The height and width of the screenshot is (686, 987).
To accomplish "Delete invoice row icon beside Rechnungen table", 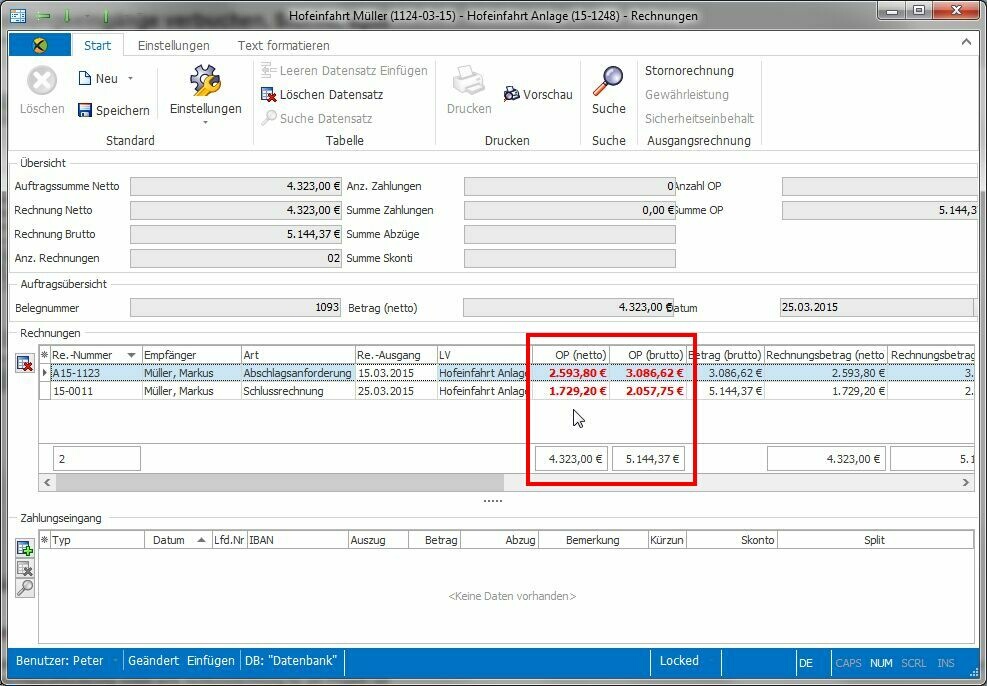I will point(25,363).
